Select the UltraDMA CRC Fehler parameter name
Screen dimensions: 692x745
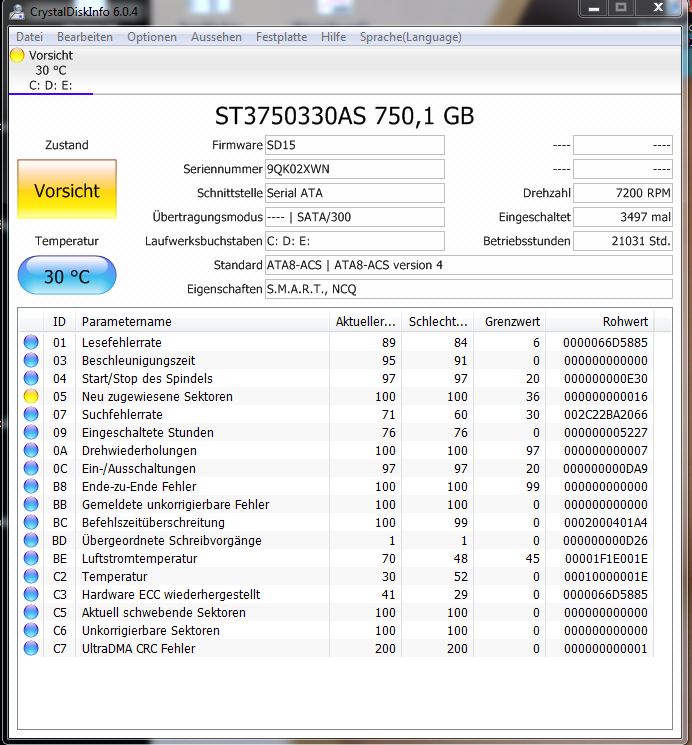pyautogui.click(x=138, y=649)
